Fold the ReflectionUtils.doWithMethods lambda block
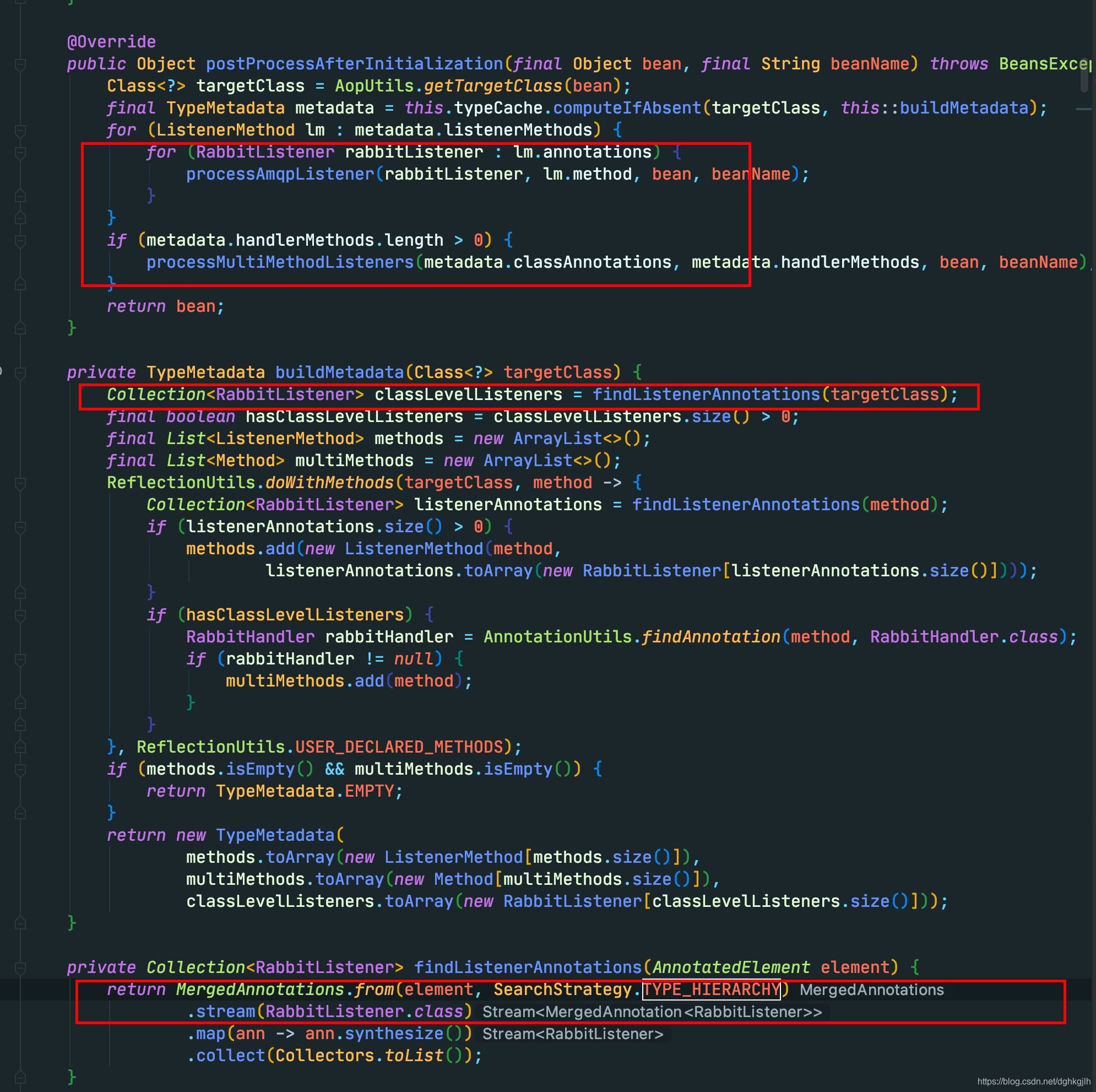Image resolution: width=1096 pixels, height=1092 pixels. [20, 484]
